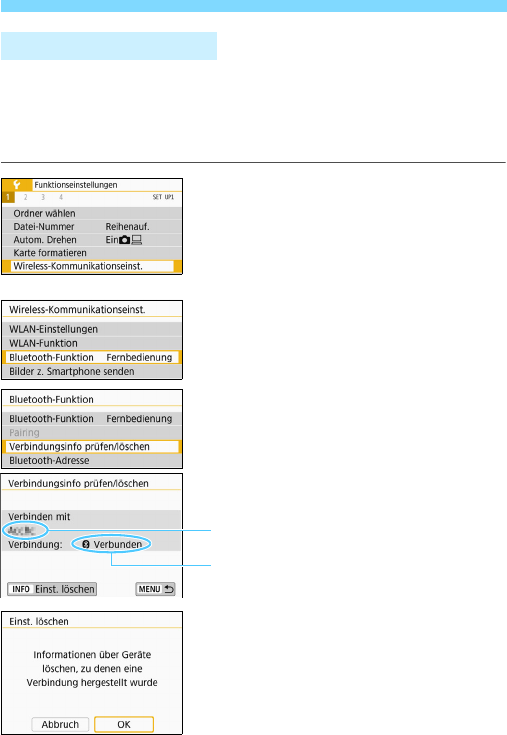The width and height of the screenshot is (507, 735).
Task: Open Bluetooth-Adresse entry
Action: pos(92,460)
